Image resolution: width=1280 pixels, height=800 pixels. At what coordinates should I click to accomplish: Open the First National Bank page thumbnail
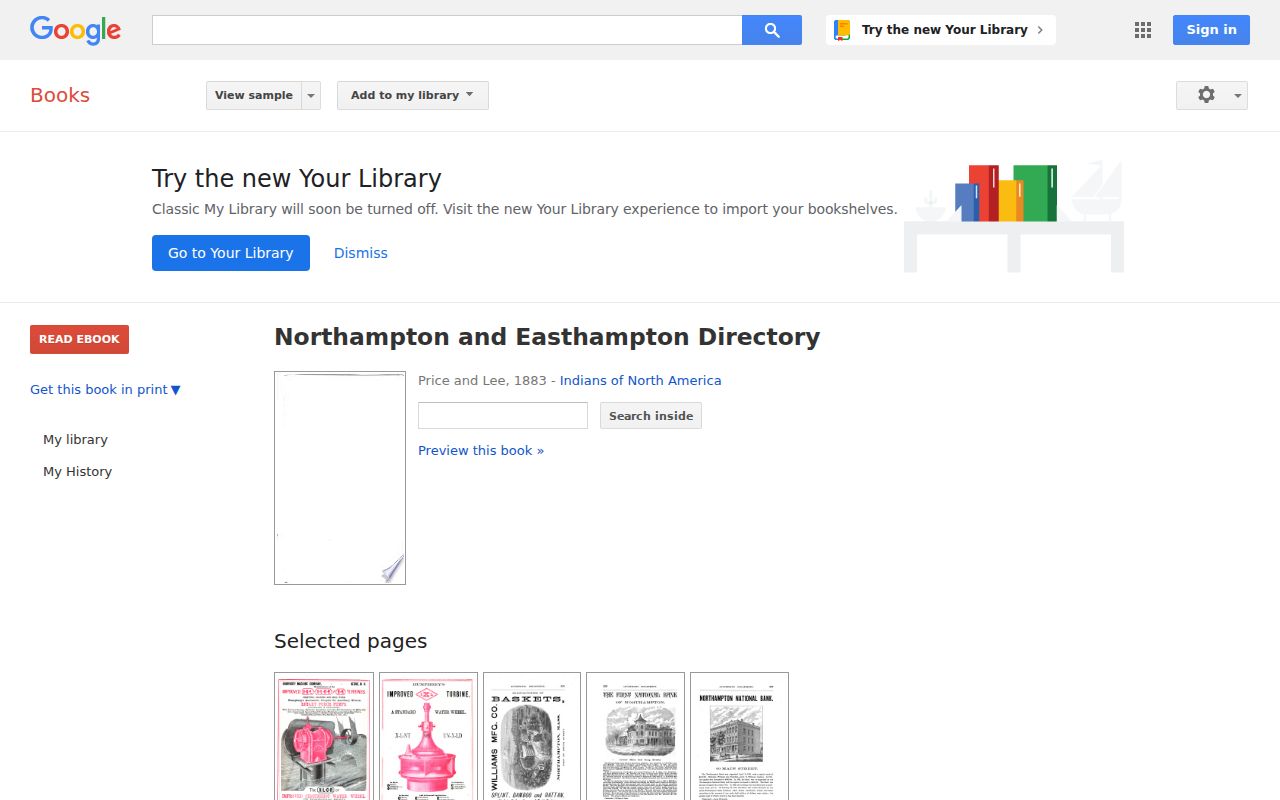[635, 736]
